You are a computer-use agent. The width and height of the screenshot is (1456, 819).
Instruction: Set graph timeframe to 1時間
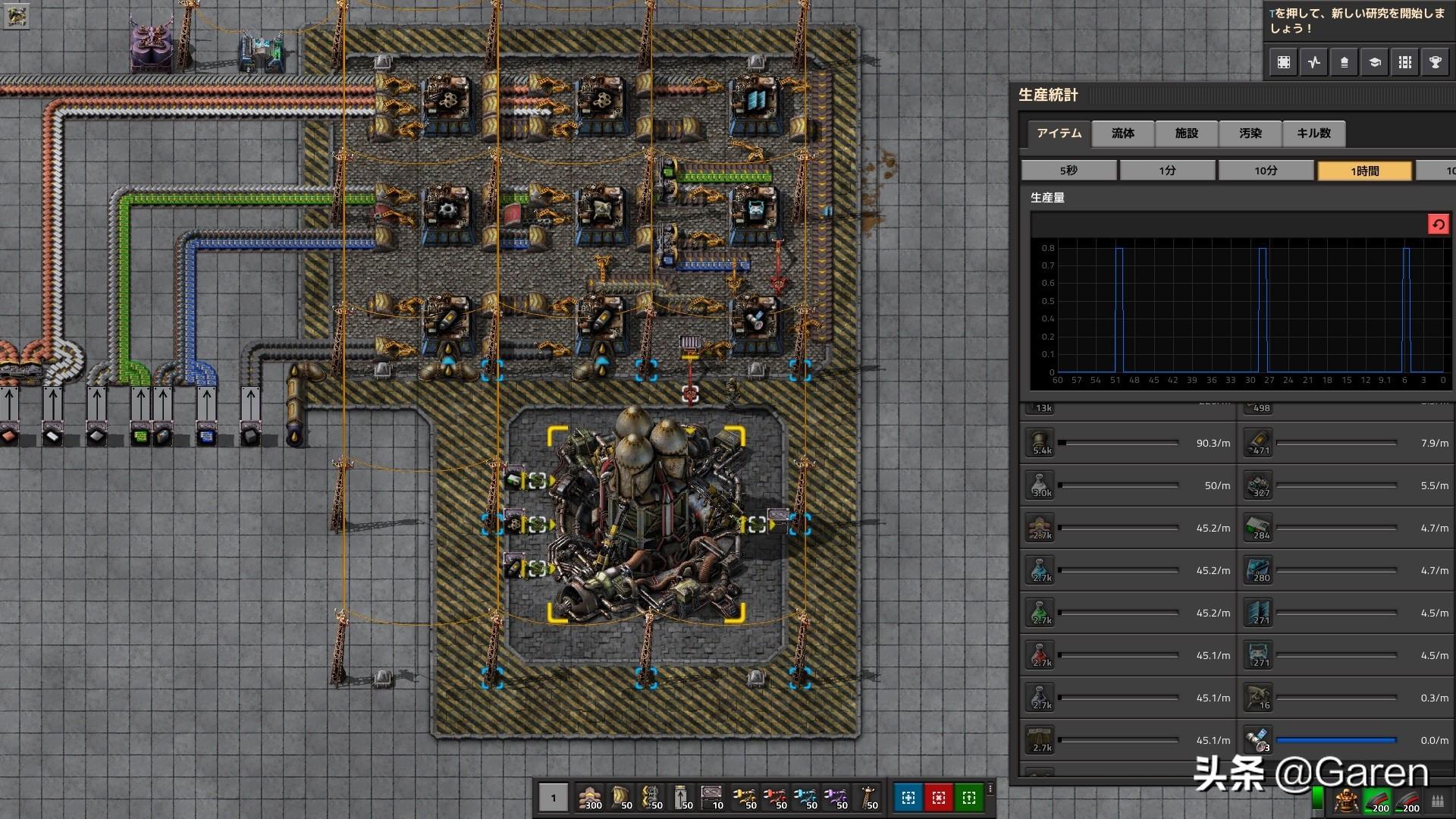click(1364, 171)
